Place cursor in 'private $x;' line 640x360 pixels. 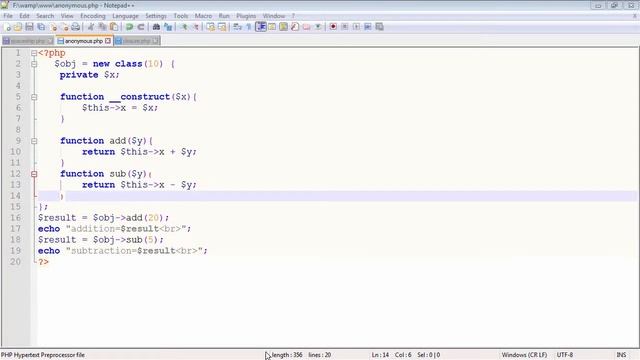tap(89, 75)
